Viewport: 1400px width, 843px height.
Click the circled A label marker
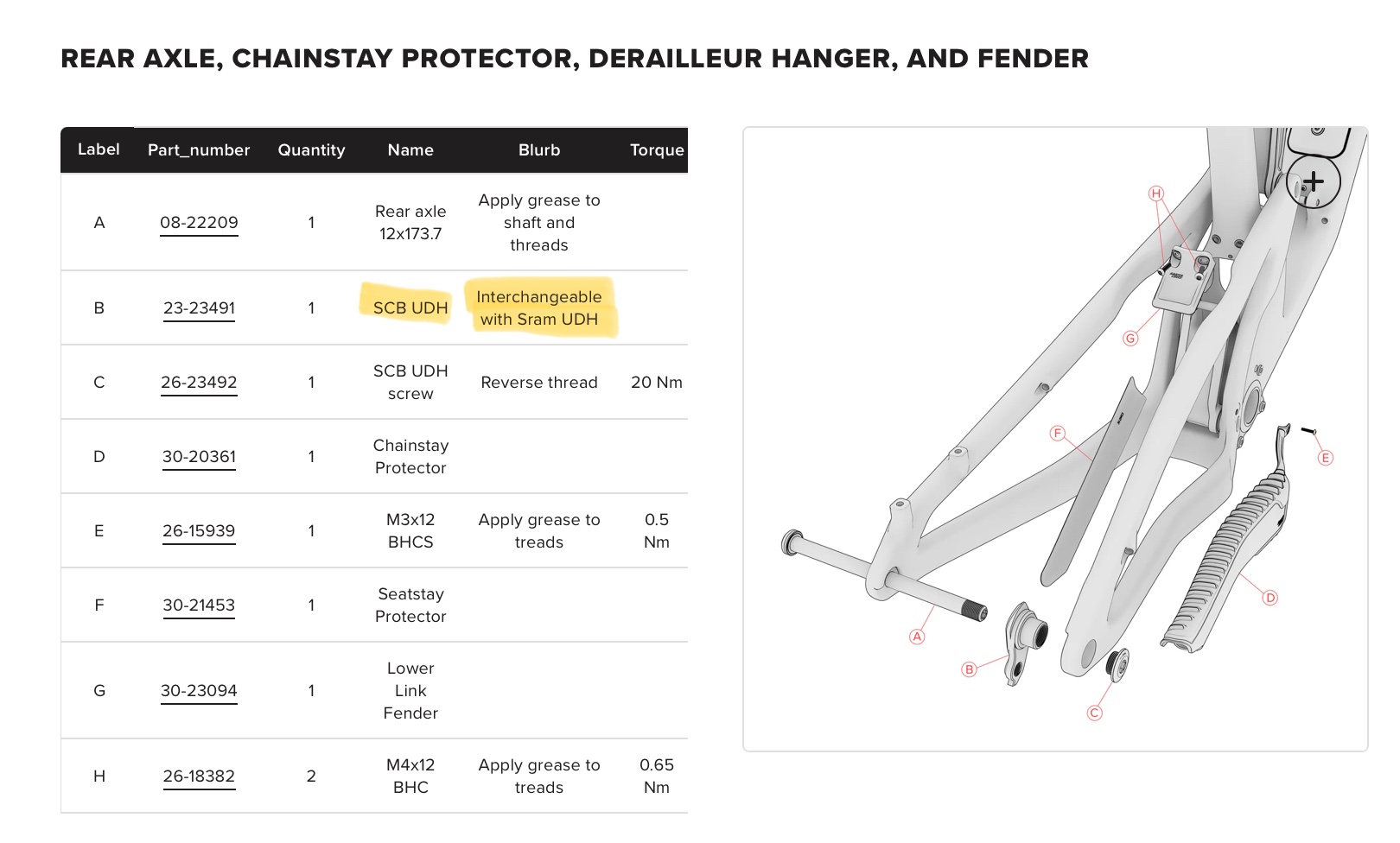917,637
